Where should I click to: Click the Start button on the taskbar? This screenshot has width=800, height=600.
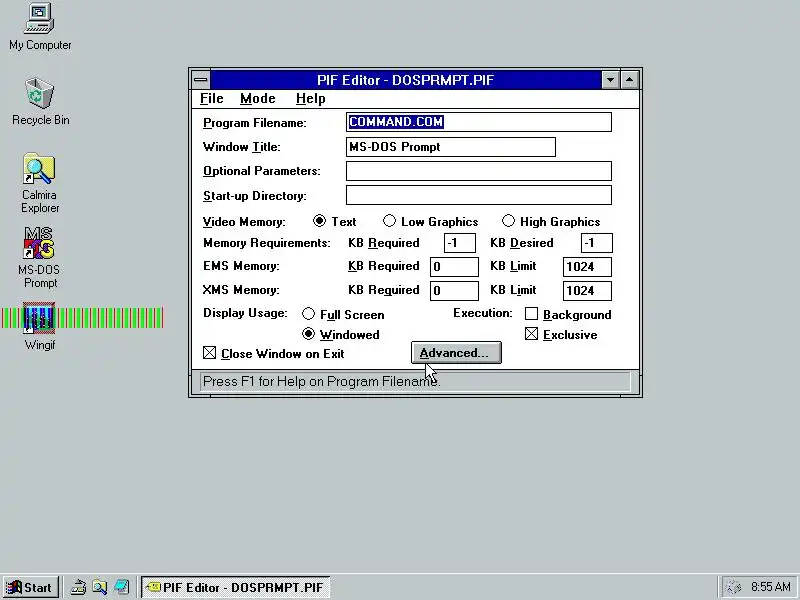pyautogui.click(x=31, y=588)
